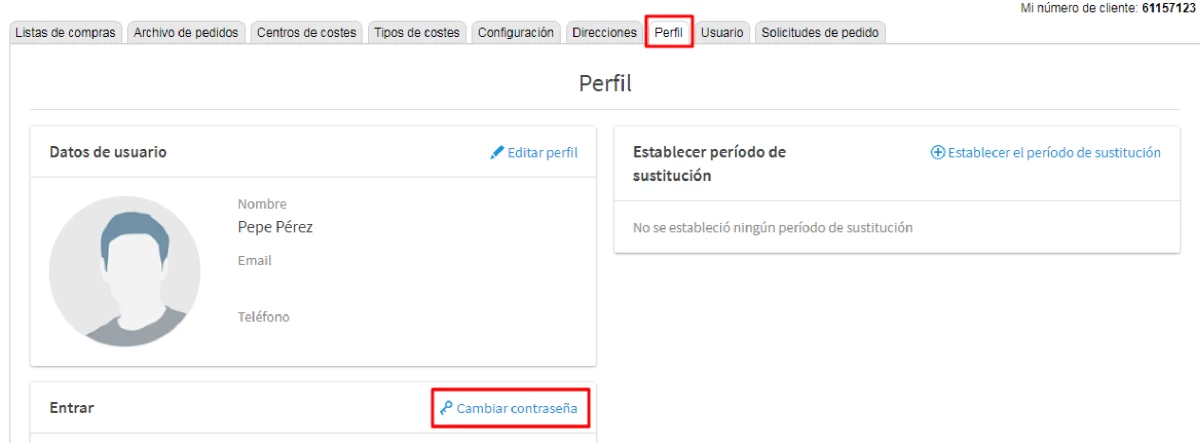Open the Usuario tab

pyautogui.click(x=721, y=33)
